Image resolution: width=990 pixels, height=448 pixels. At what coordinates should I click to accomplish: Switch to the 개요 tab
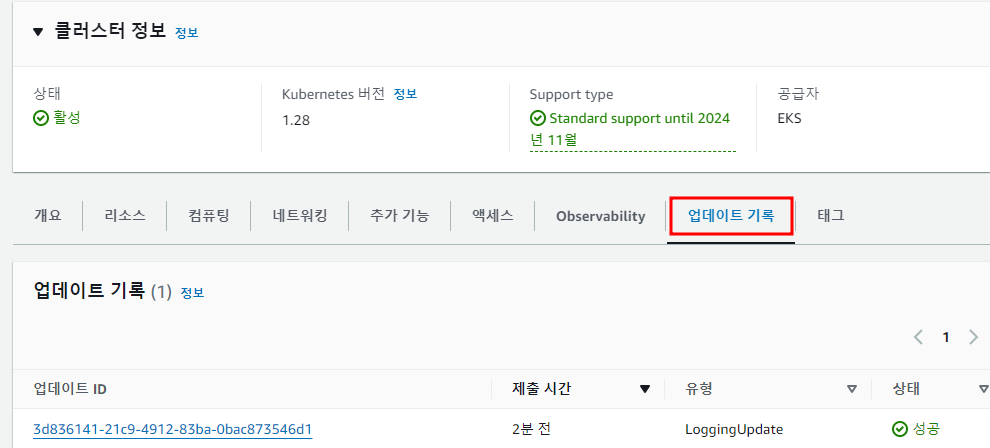[x=47, y=216]
